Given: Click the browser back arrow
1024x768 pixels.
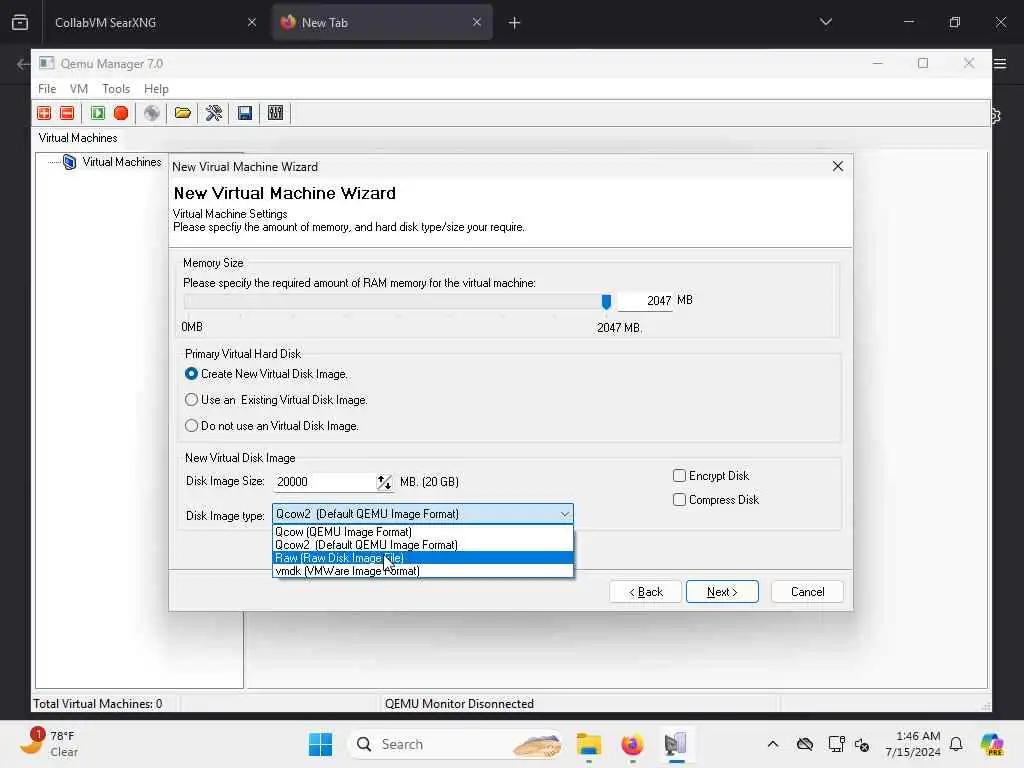Looking at the screenshot, I should (23, 64).
